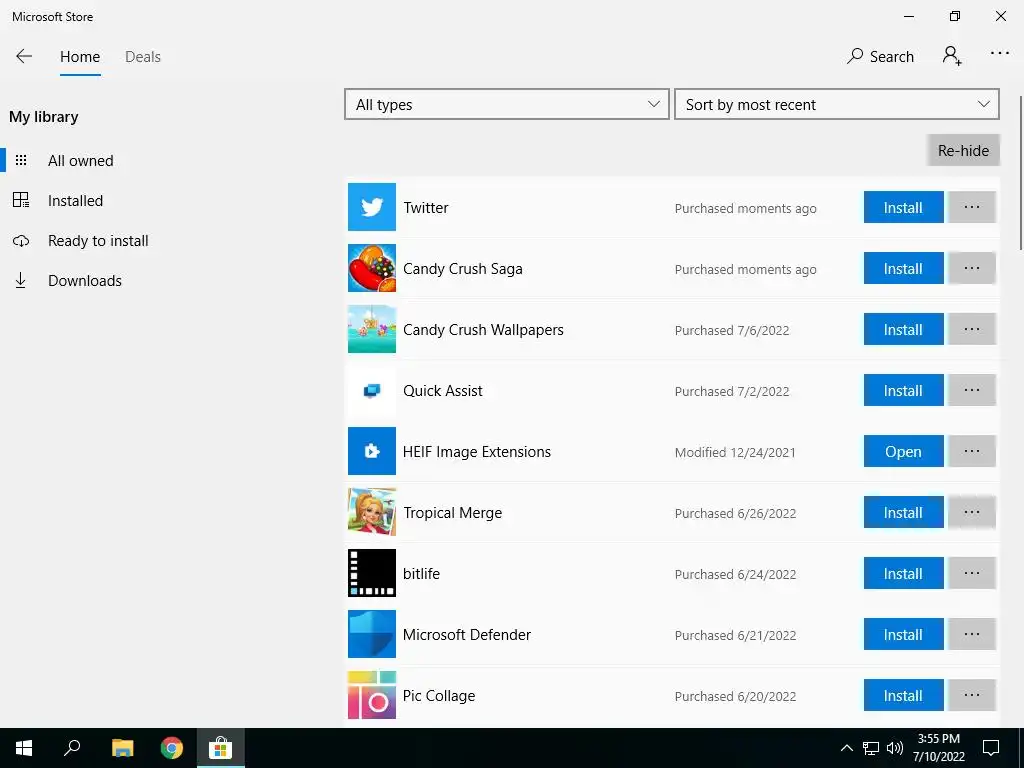Click the Pic Collage app icon
This screenshot has height=768, width=1024.
372,695
